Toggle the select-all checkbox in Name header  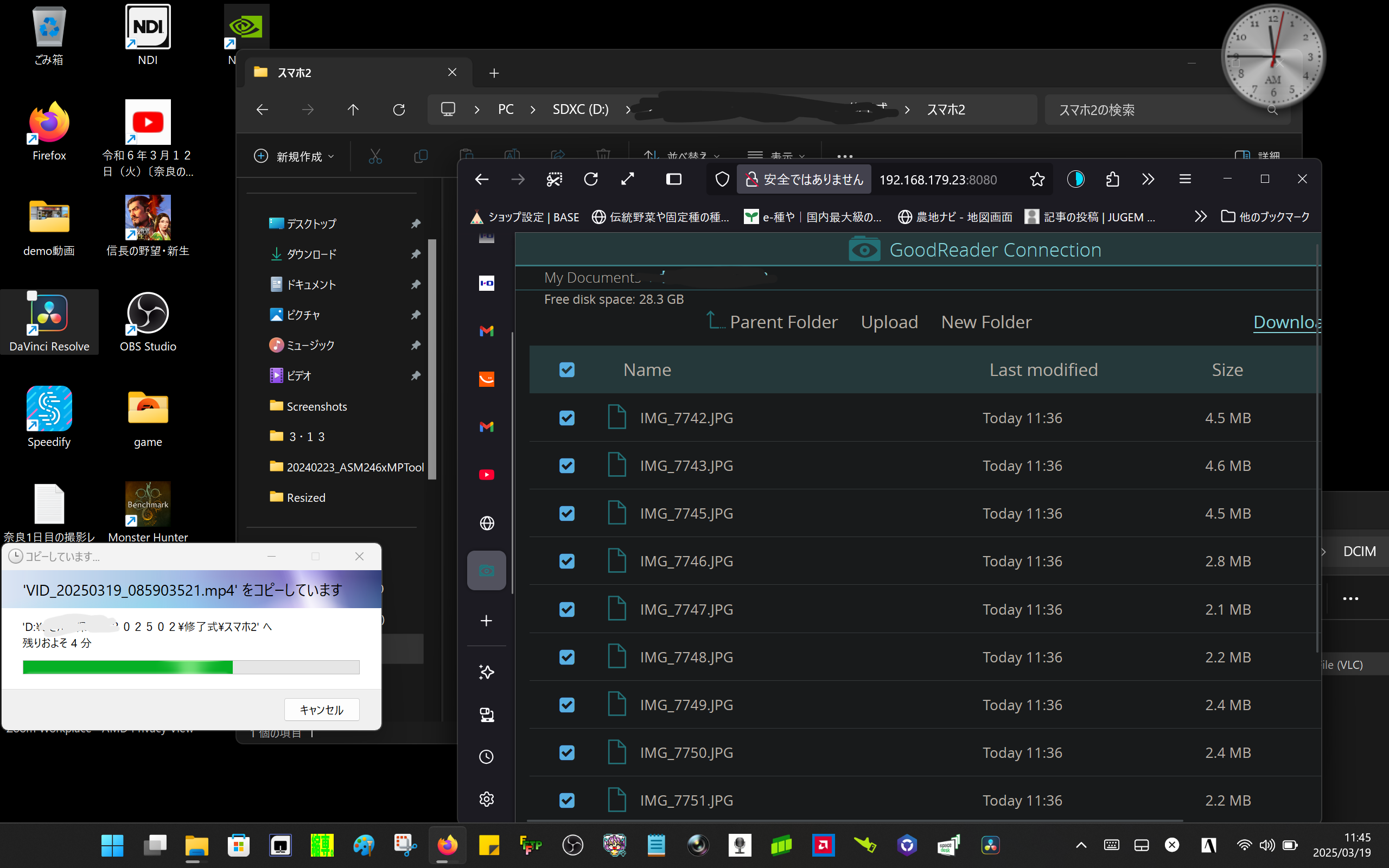tap(566, 369)
